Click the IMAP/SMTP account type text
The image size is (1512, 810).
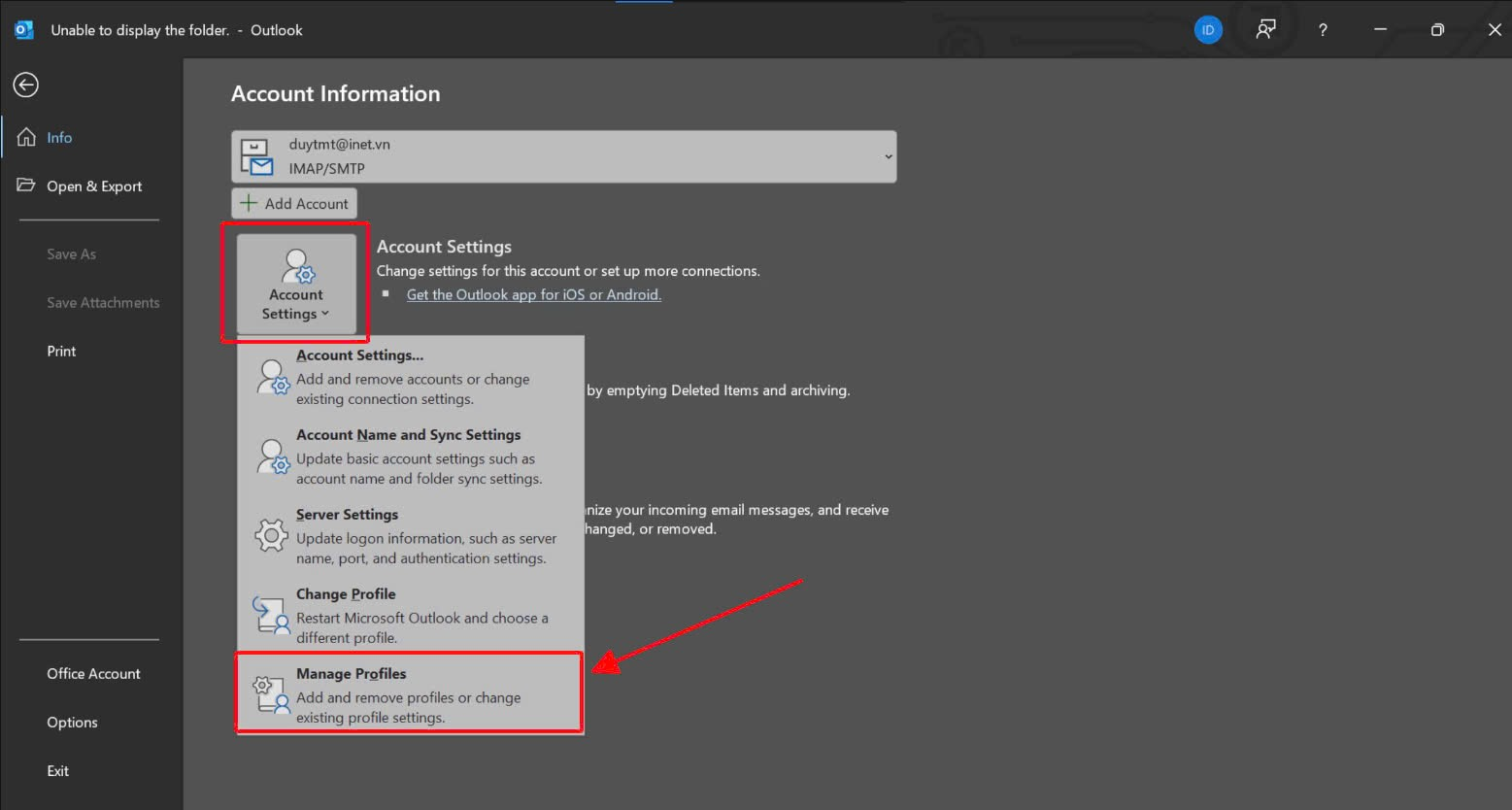pos(326,169)
